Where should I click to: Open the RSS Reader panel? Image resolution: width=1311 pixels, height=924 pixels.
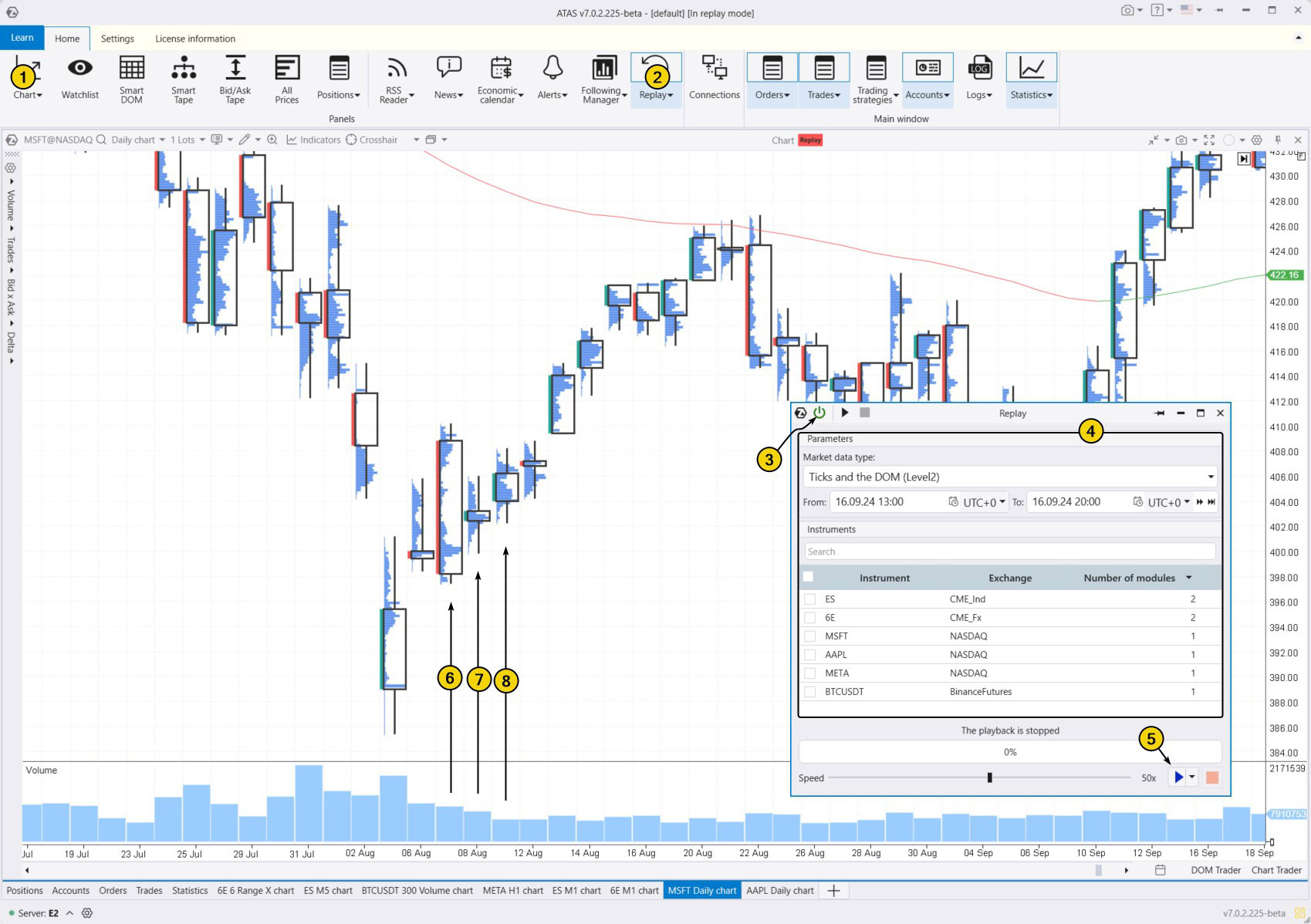click(x=396, y=77)
